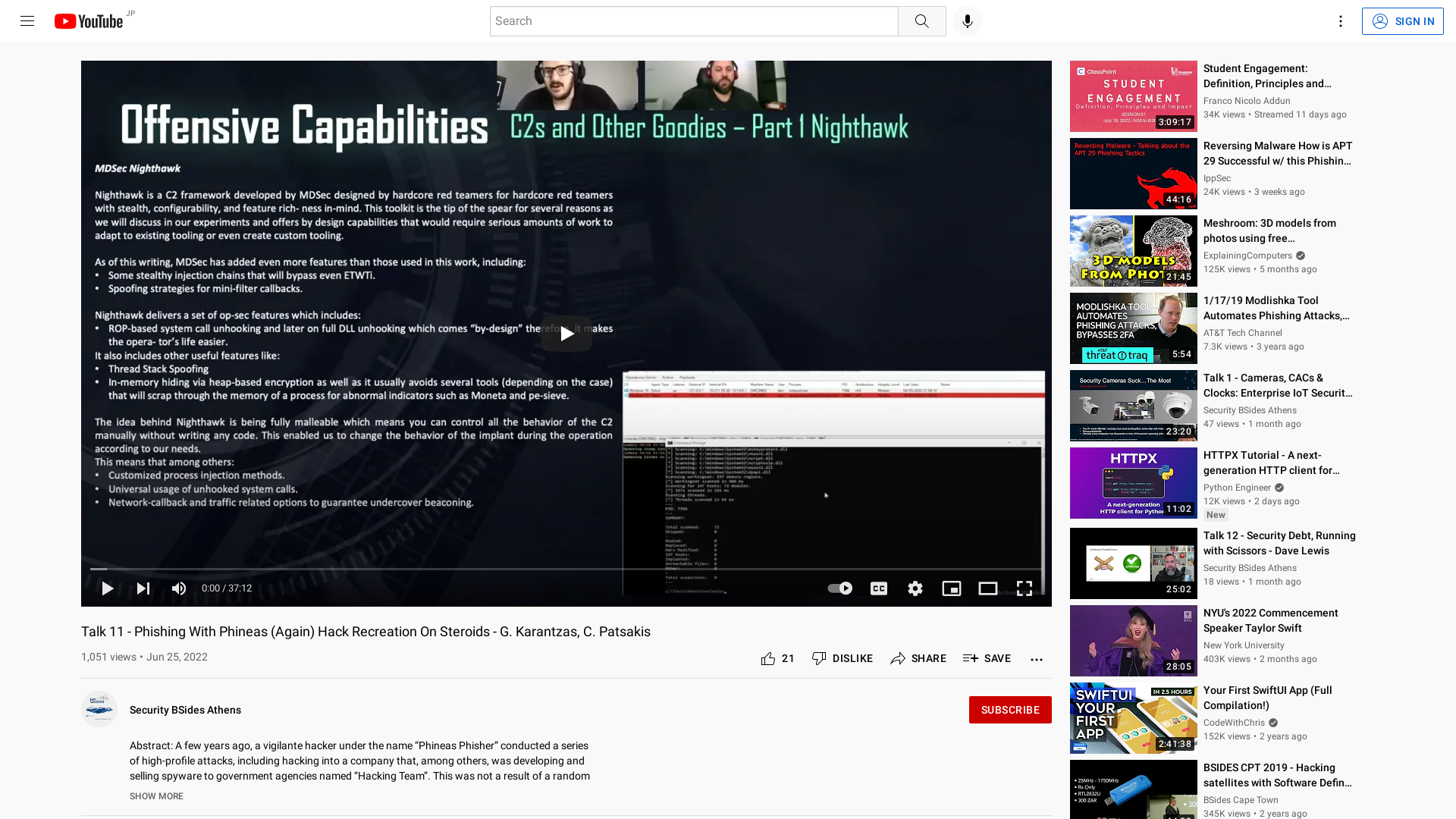The width and height of the screenshot is (1456, 819).
Task: Like the video with thumbs up
Action: (768, 658)
